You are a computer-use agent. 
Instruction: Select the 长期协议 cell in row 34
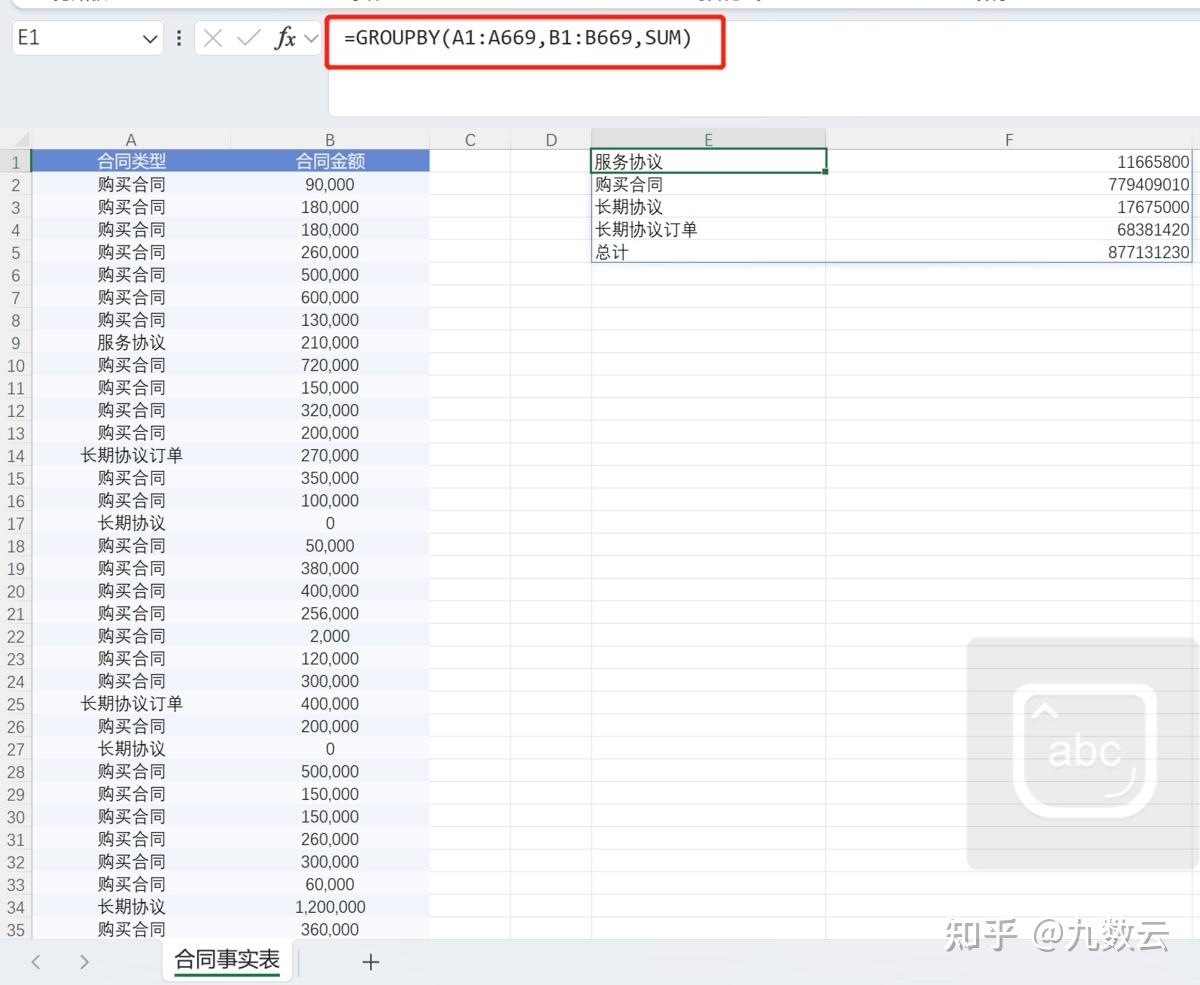[x=131, y=906]
